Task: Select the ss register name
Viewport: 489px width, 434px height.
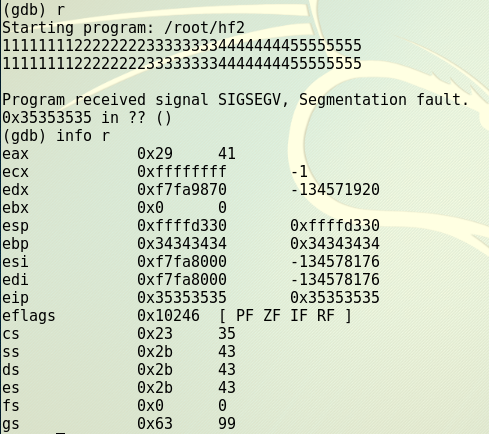Action: click(11, 352)
